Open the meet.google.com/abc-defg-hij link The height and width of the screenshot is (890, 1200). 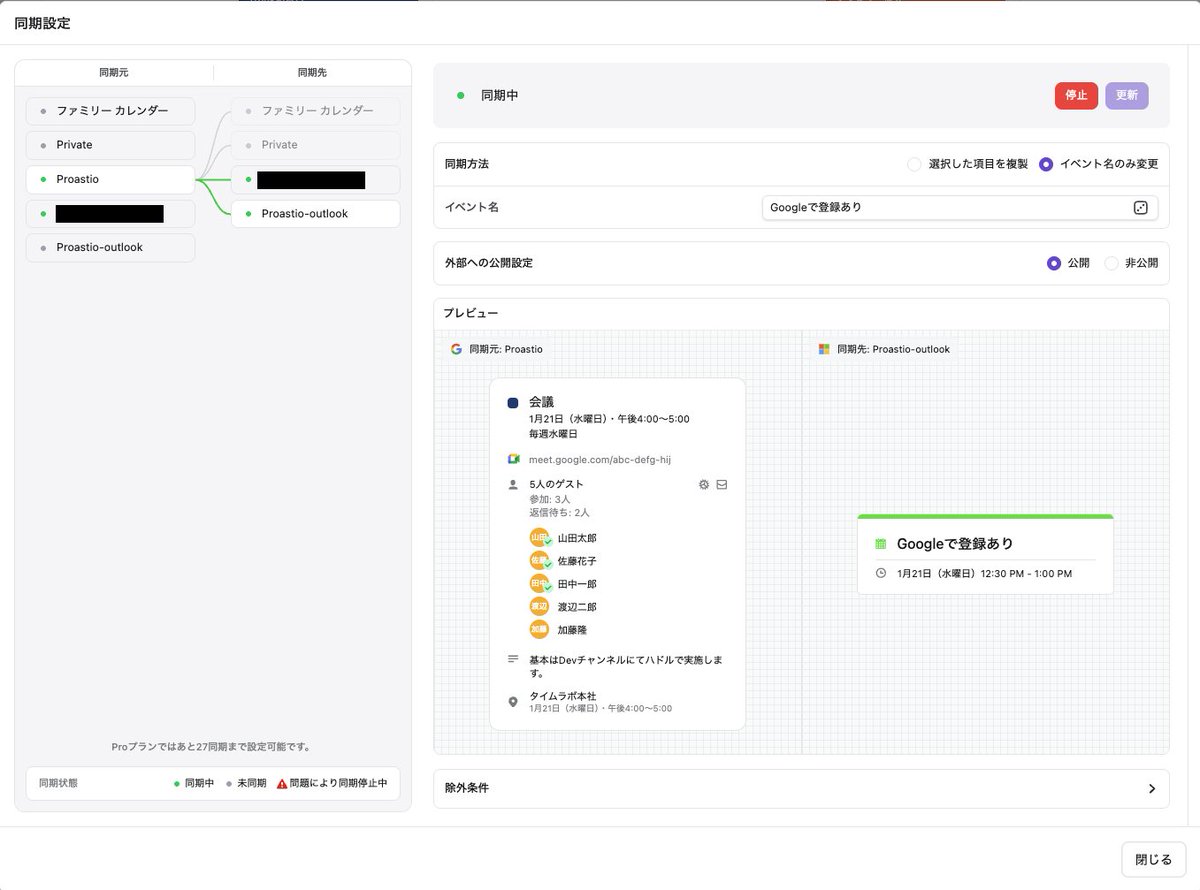point(600,459)
